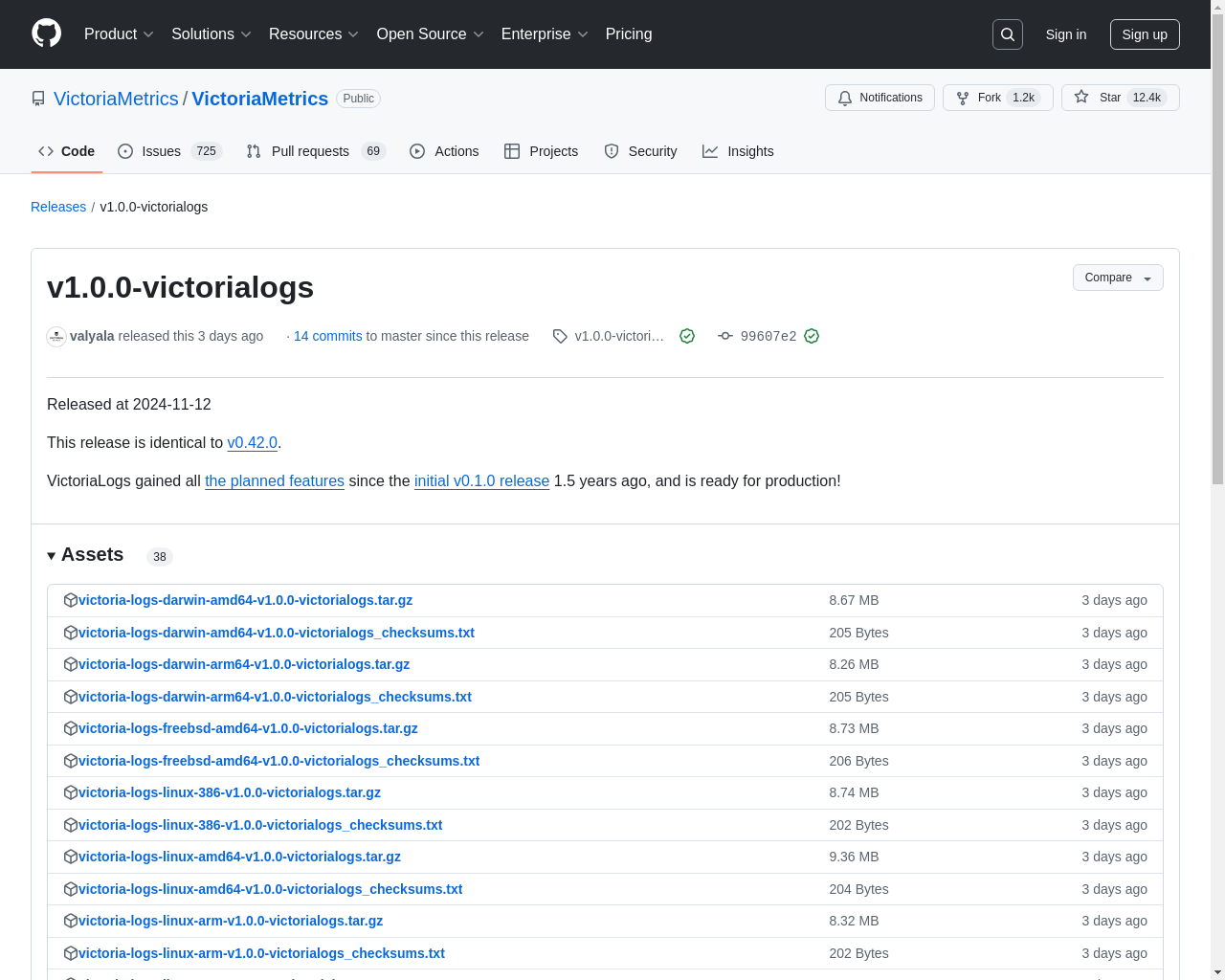Open the commit hash 99607e2
The width and height of the screenshot is (1225, 980).
point(768,336)
